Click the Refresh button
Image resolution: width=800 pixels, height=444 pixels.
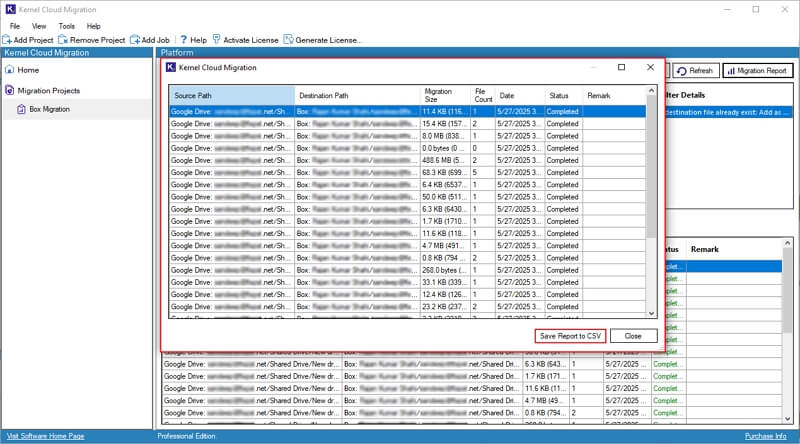[695, 71]
